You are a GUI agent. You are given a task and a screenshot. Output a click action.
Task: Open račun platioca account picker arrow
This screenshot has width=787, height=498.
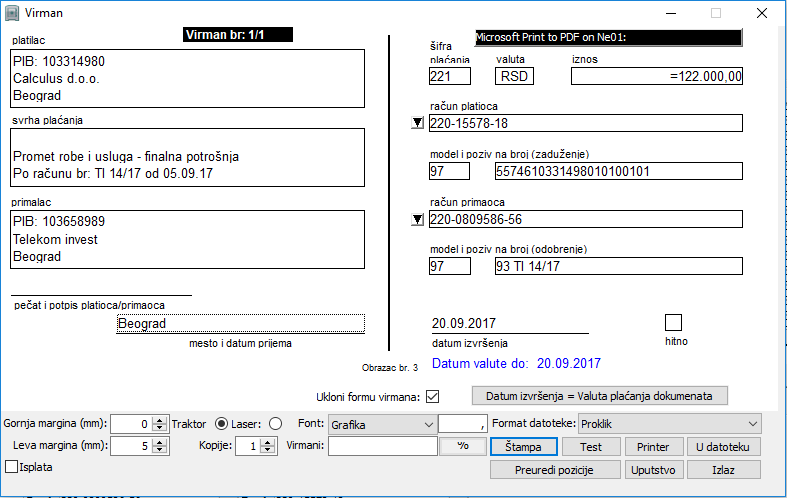click(417, 123)
